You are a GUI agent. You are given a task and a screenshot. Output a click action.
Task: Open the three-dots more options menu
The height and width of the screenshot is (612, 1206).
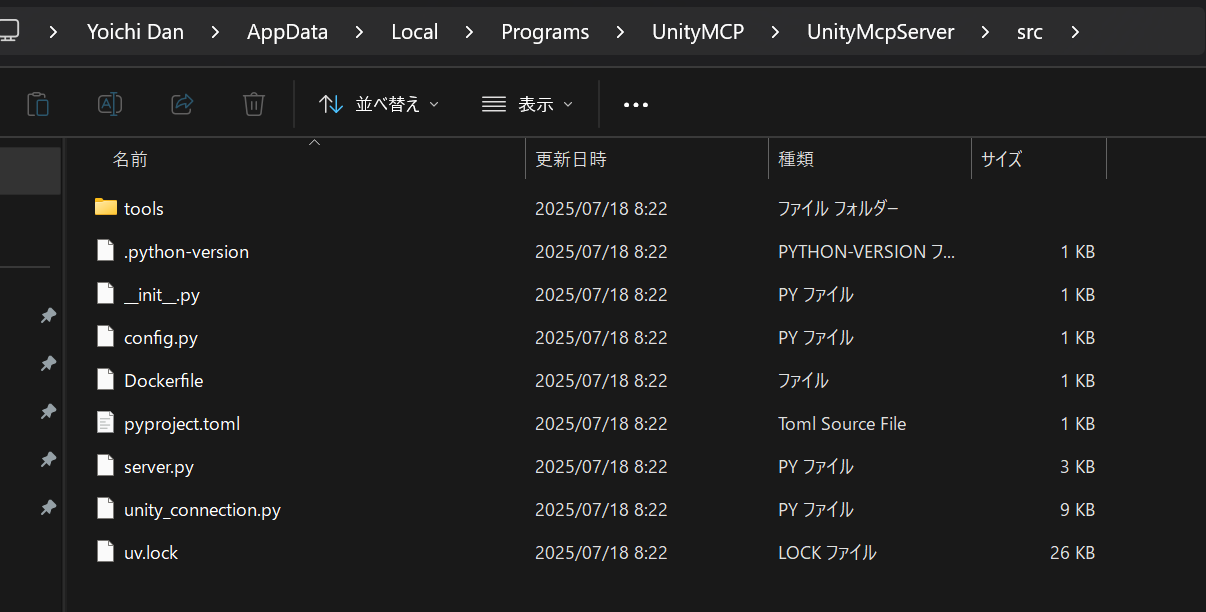point(636,105)
